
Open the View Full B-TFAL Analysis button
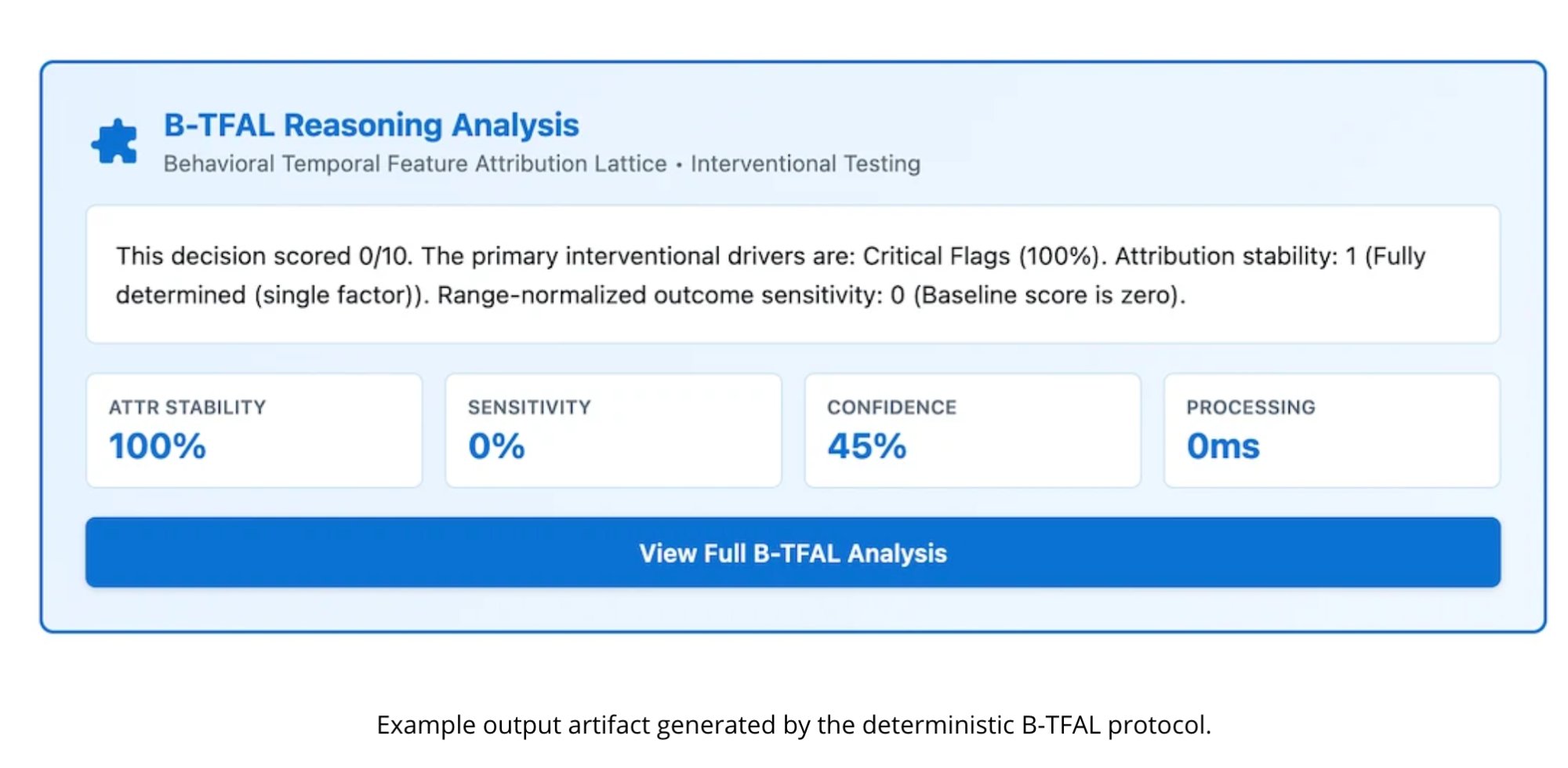[793, 552]
